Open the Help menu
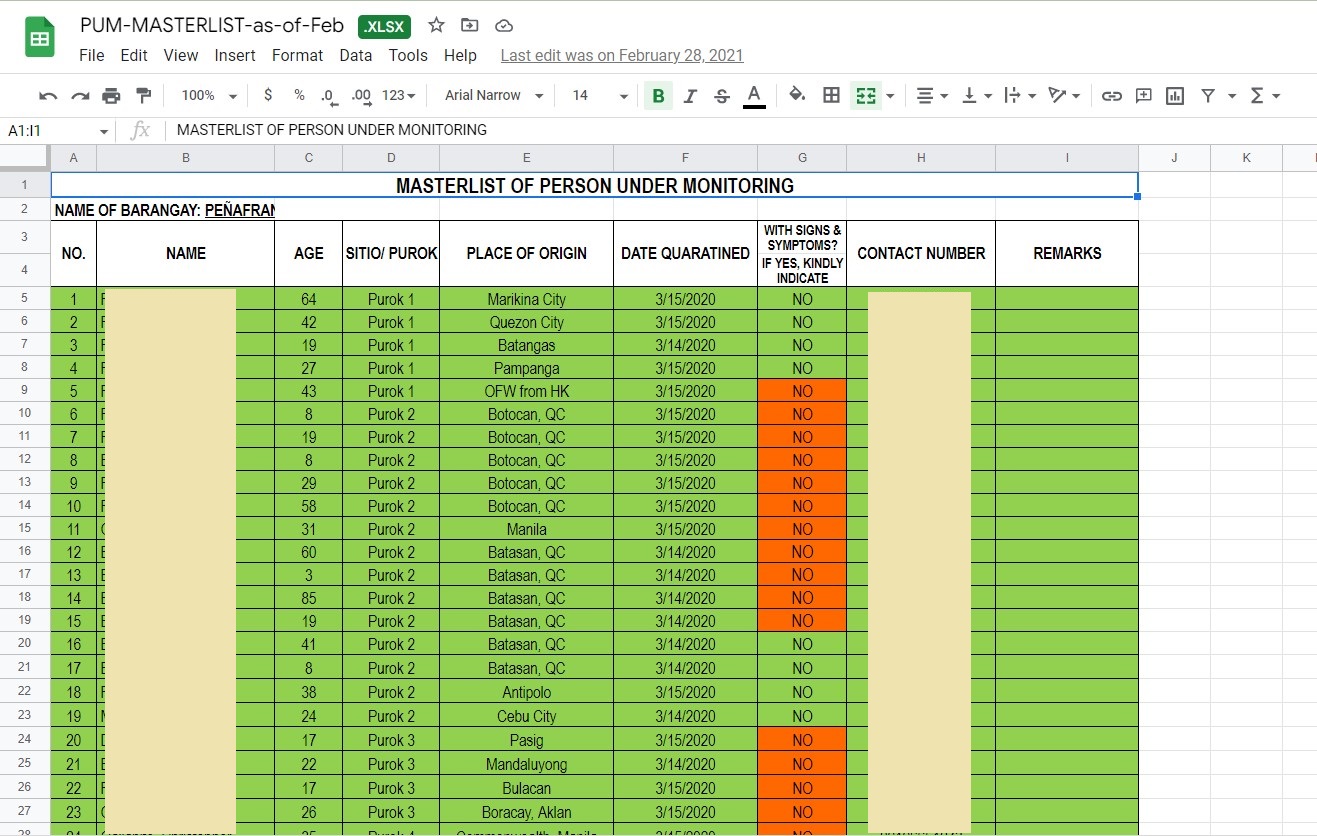Image resolution: width=1317 pixels, height=836 pixels. [x=460, y=56]
